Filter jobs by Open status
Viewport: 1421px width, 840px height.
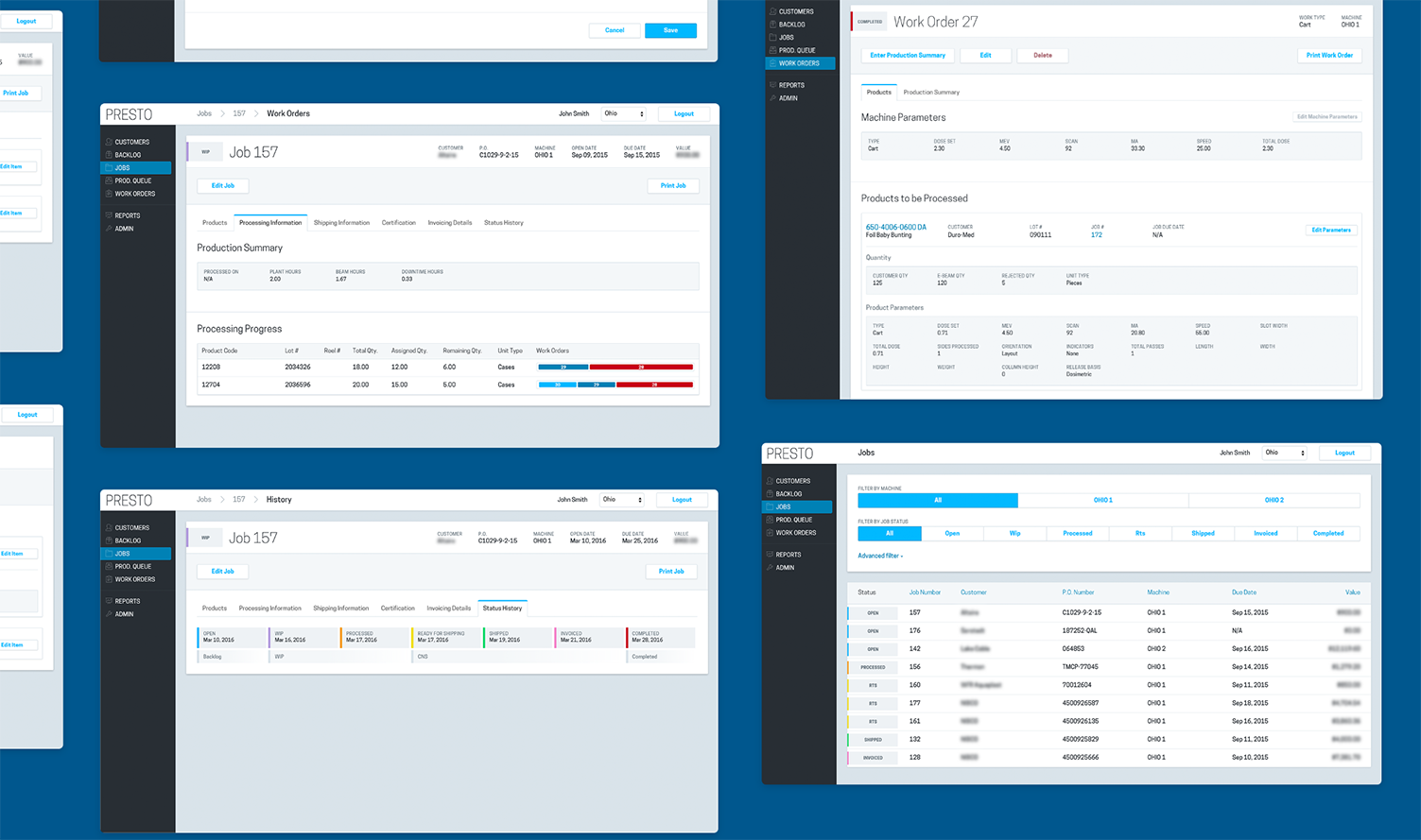coord(952,534)
